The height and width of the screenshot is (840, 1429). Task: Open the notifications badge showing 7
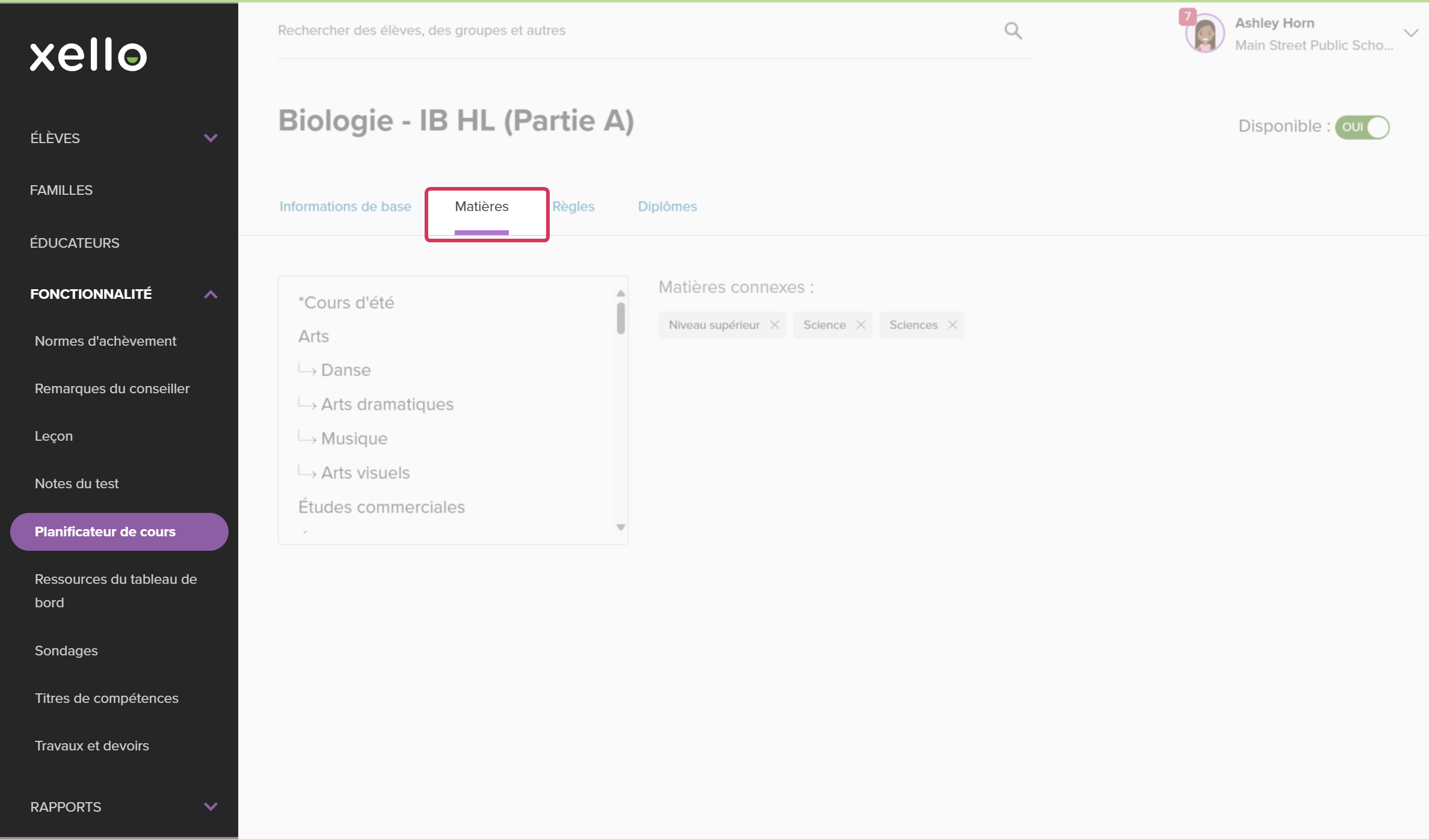tap(1187, 16)
